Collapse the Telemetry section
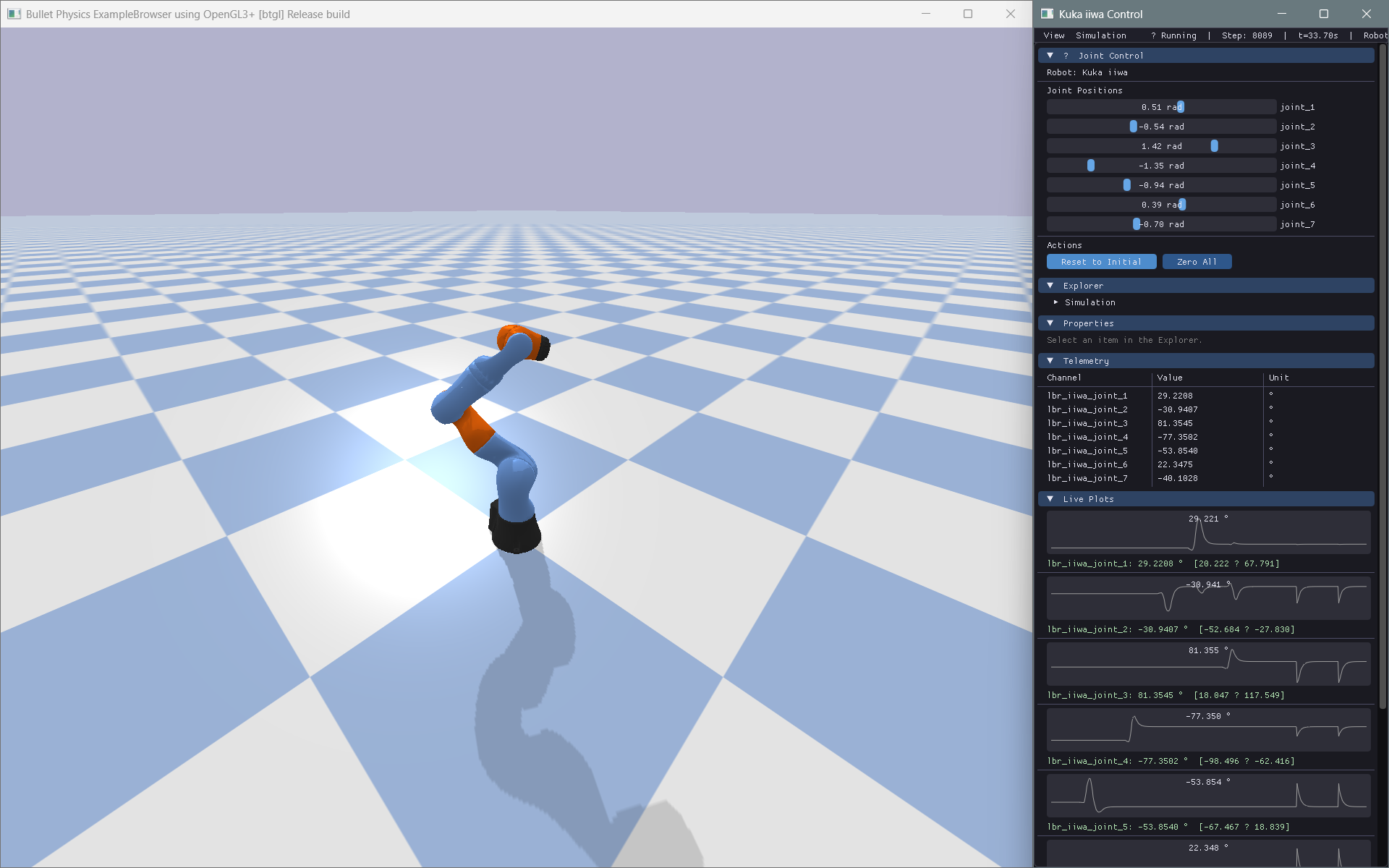Screen dimensions: 1389x868 click(x=1050, y=361)
